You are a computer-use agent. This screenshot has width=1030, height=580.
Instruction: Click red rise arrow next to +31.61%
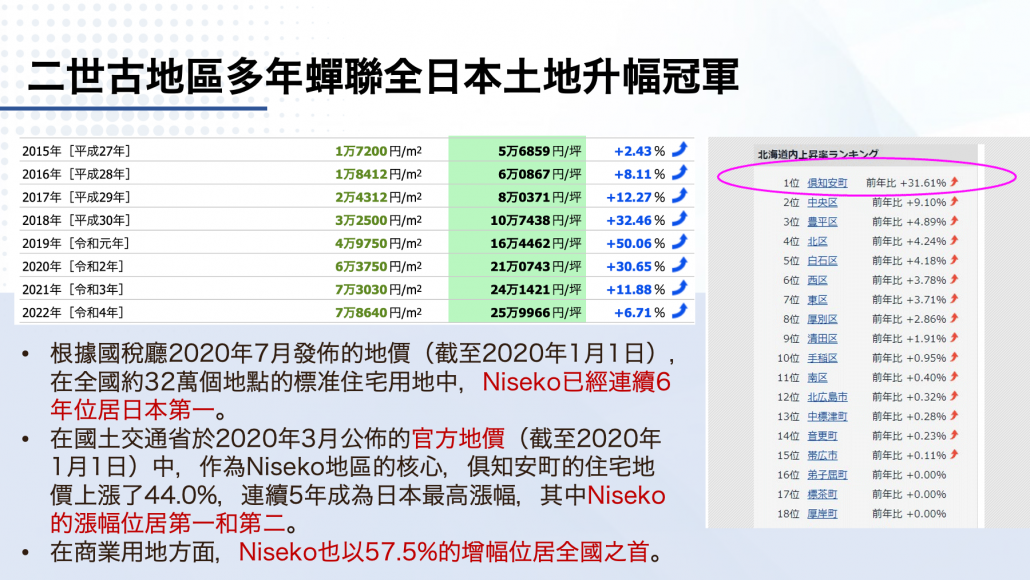point(954,182)
